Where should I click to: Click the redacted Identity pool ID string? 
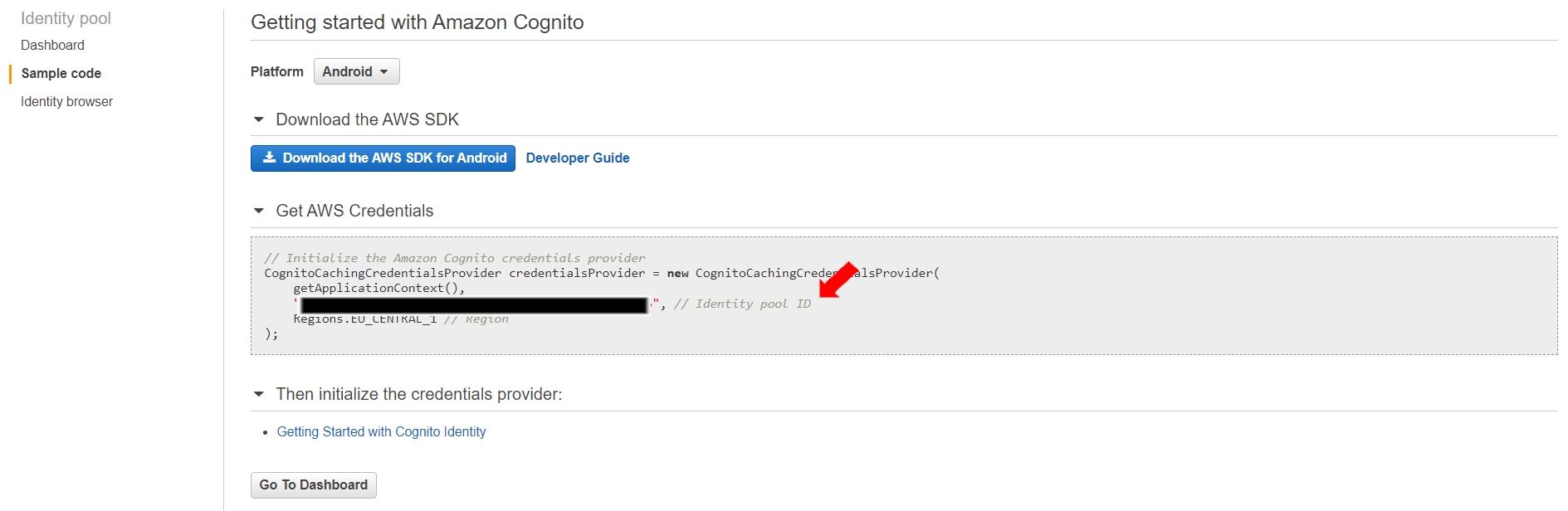tap(473, 305)
